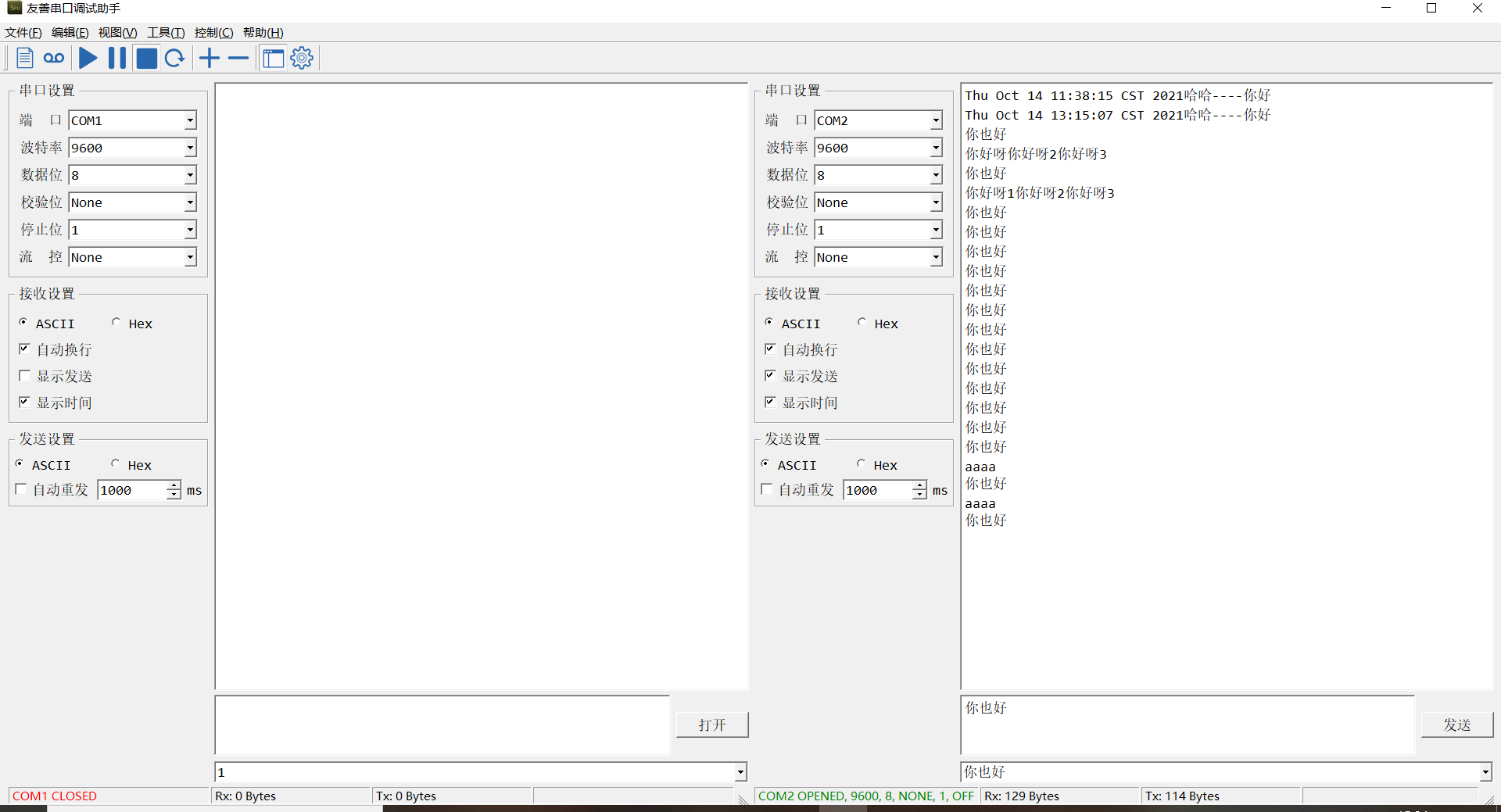Select right receive ASCII radio button
1501x812 pixels.
pos(769,322)
